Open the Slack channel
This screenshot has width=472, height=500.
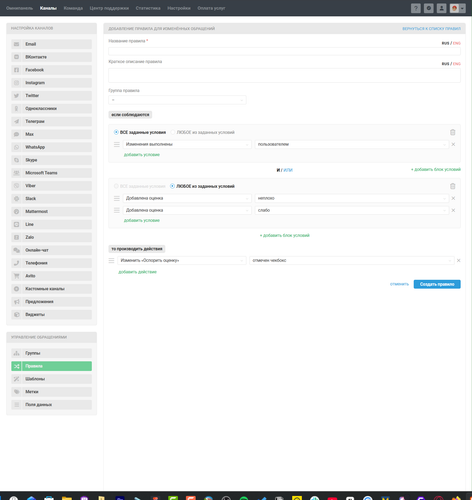[51, 199]
